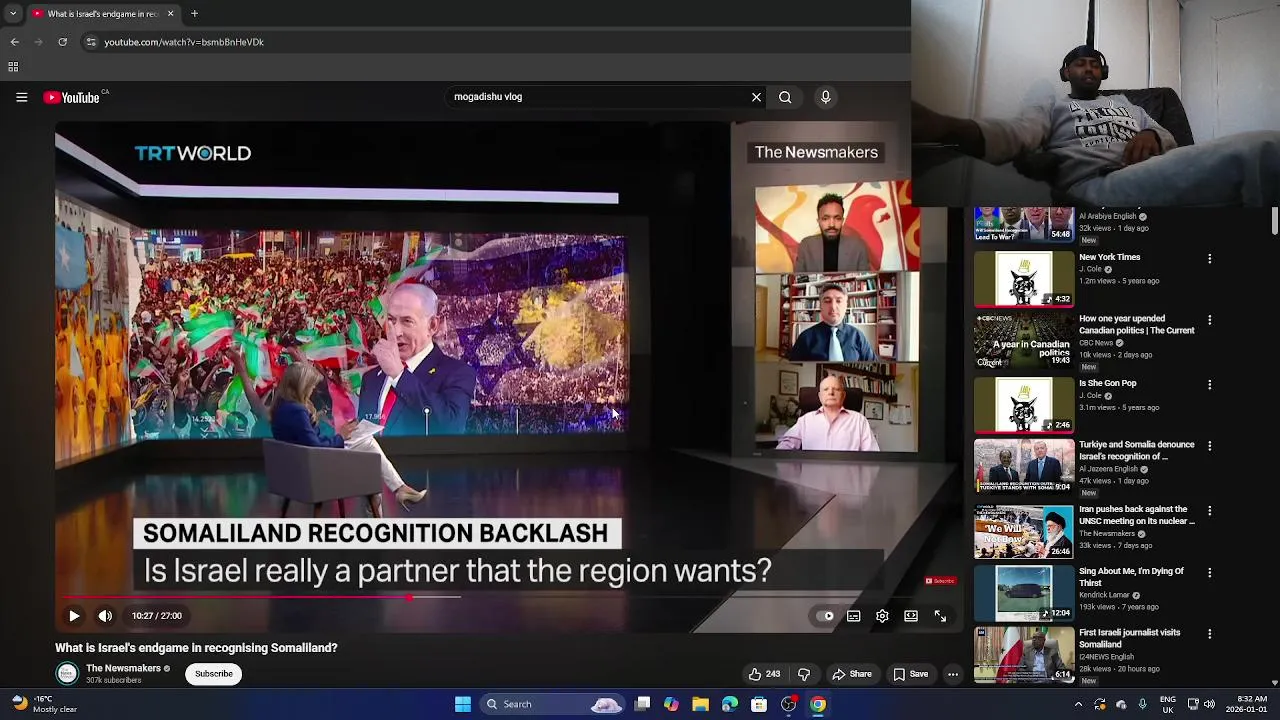
Task: Open the tab search dropdown chevron
Action: pos(12,14)
